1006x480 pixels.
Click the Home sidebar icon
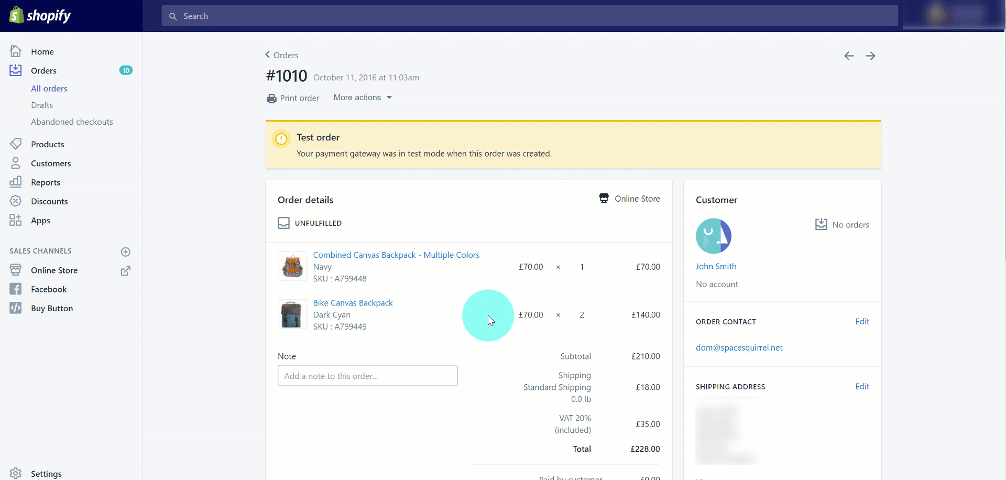click(15, 51)
